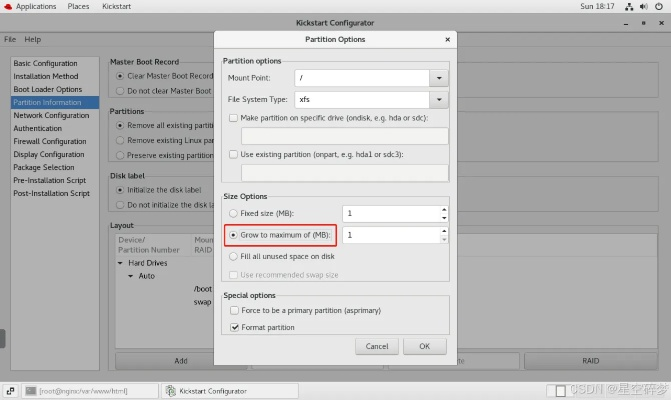Expand the File System Type dropdown
This screenshot has height=400, width=671.
[438, 99]
